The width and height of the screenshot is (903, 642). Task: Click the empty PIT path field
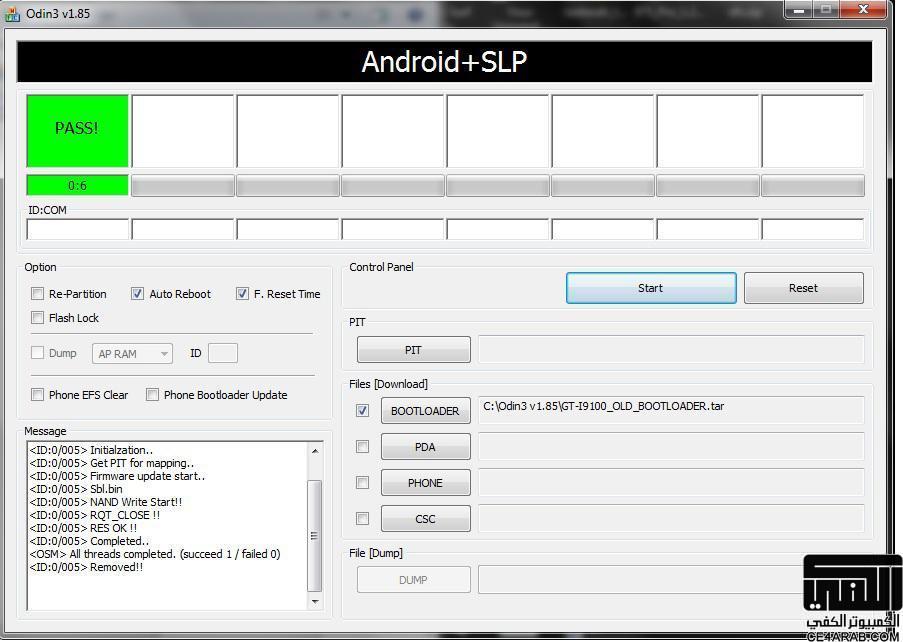pyautogui.click(x=671, y=350)
